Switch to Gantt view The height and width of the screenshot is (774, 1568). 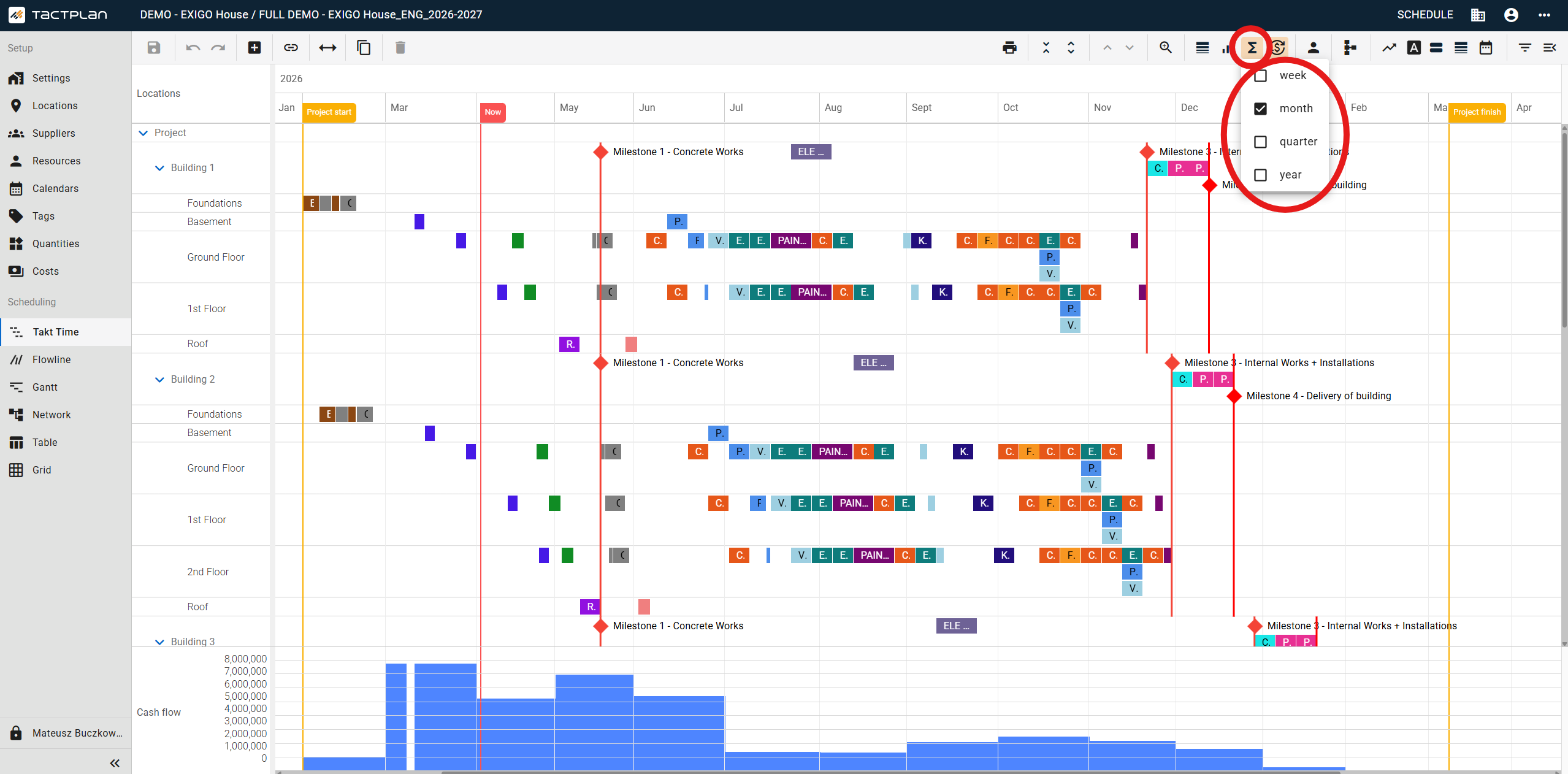click(x=66, y=387)
